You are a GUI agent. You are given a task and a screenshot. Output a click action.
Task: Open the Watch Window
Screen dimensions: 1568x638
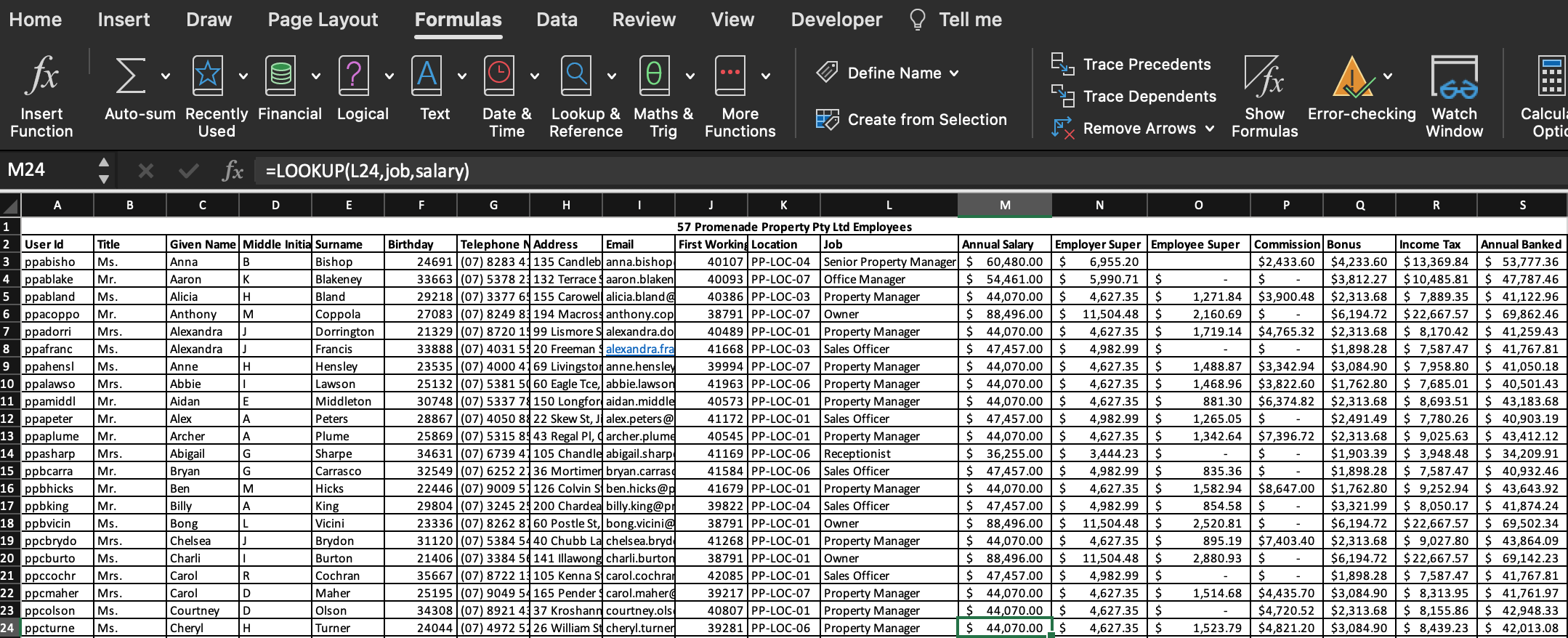click(x=1454, y=96)
